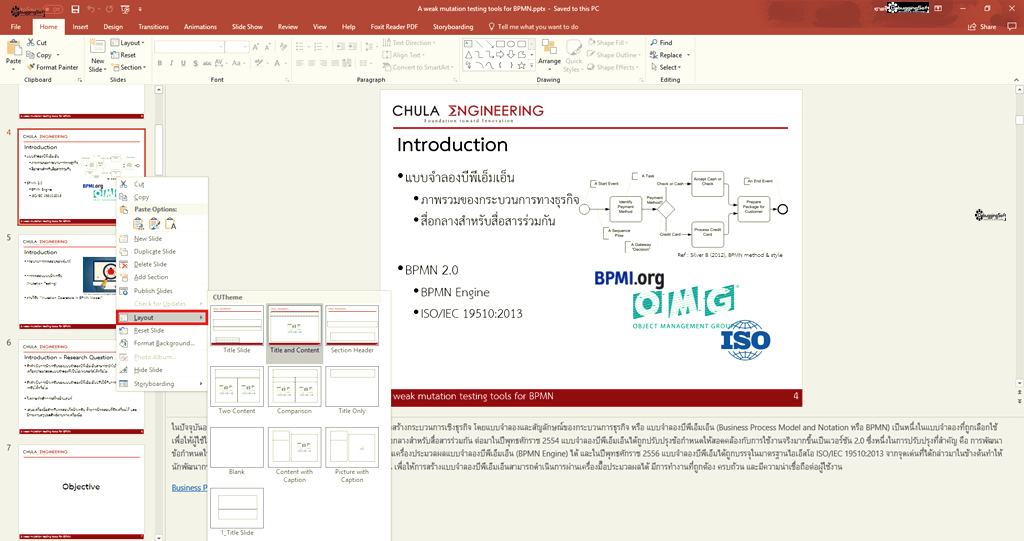Choose Section Header layout thumbnail
Screen dimensions: 1024x541
352,330
